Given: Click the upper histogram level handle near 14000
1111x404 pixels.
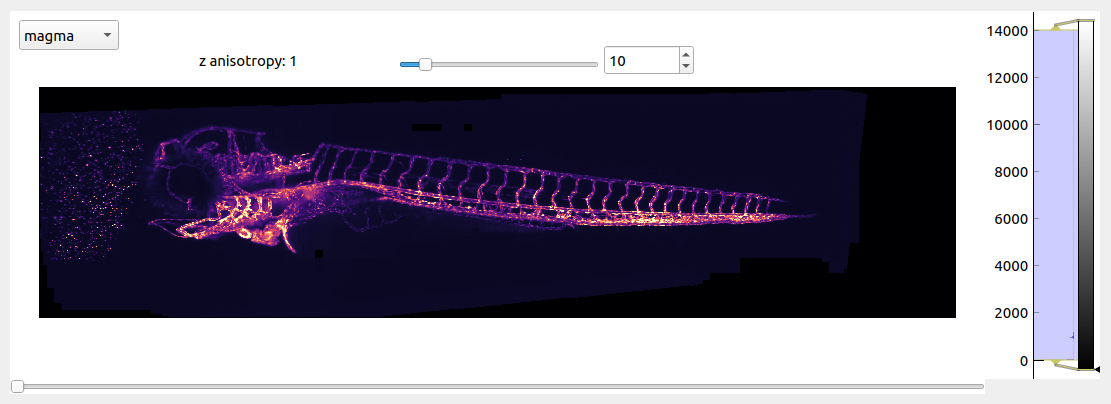Looking at the screenshot, I should point(1056,28).
